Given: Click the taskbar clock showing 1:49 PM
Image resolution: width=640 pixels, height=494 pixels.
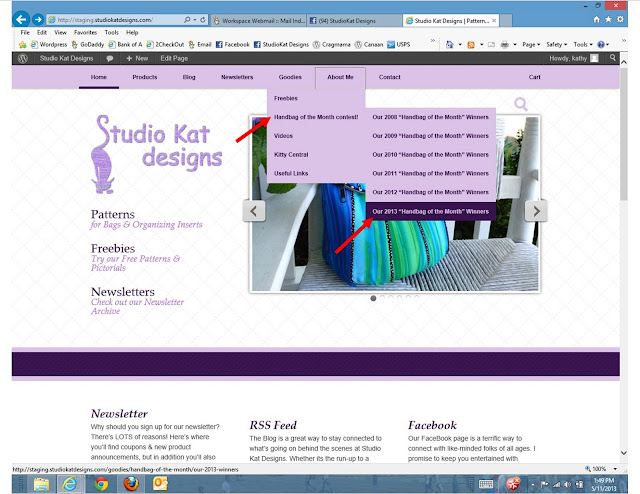Looking at the screenshot, I should (604, 484).
